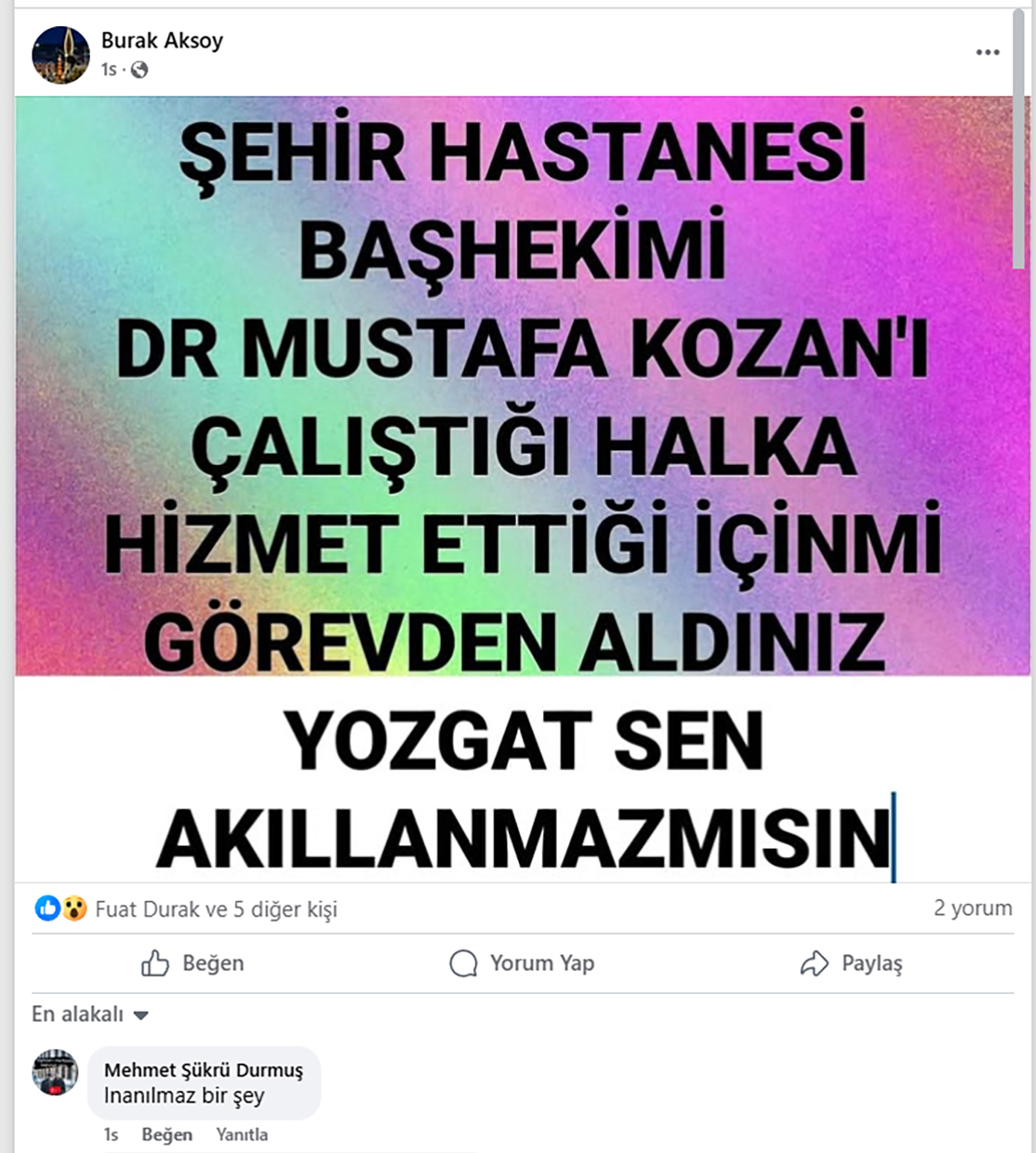Open the 2 yorum comments count
Viewport: 1036px width, 1153px height.
(973, 908)
